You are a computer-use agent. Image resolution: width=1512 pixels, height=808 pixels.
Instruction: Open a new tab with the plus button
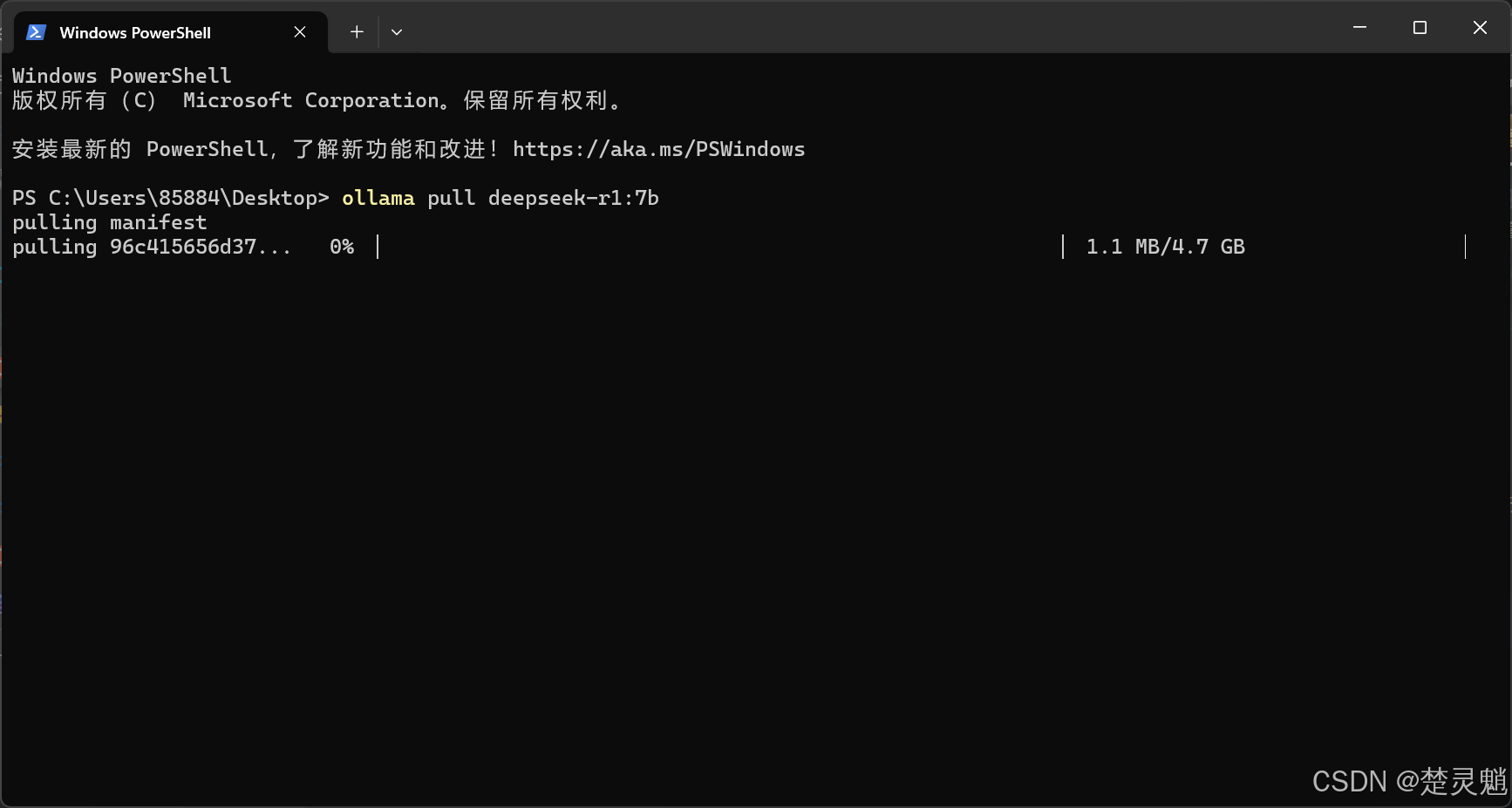click(x=357, y=32)
